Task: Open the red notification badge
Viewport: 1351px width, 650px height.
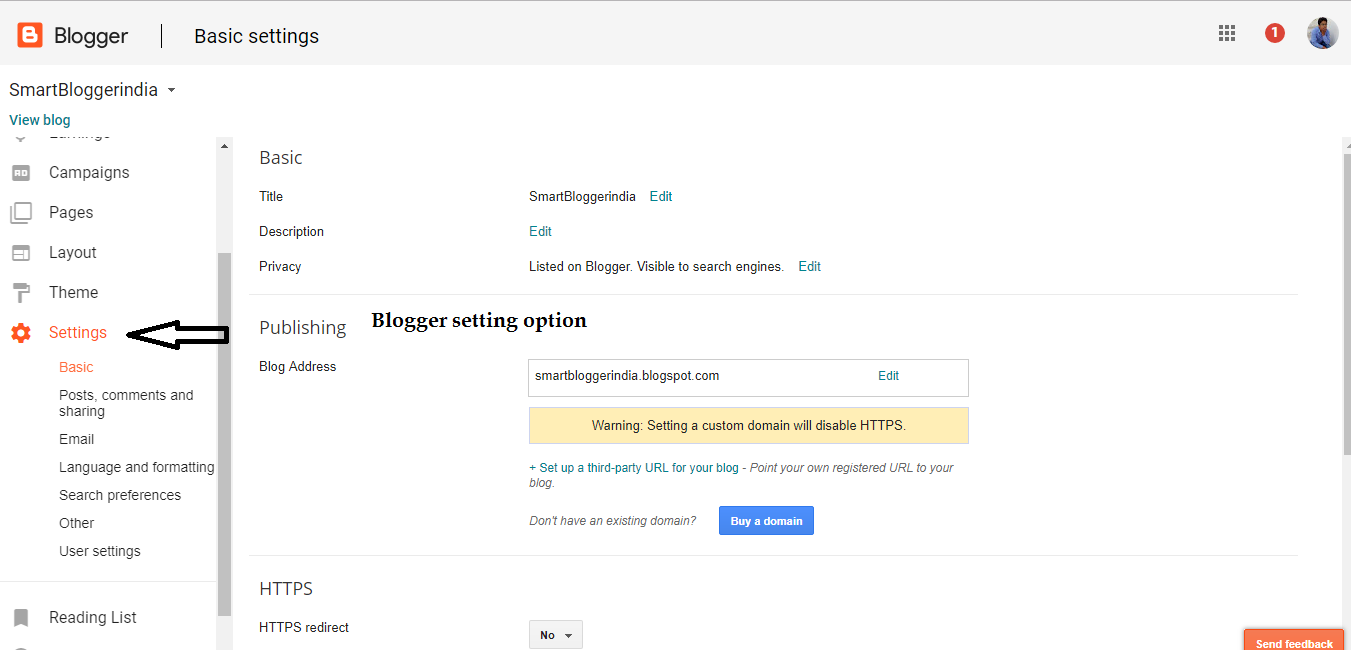Action: pos(1274,33)
